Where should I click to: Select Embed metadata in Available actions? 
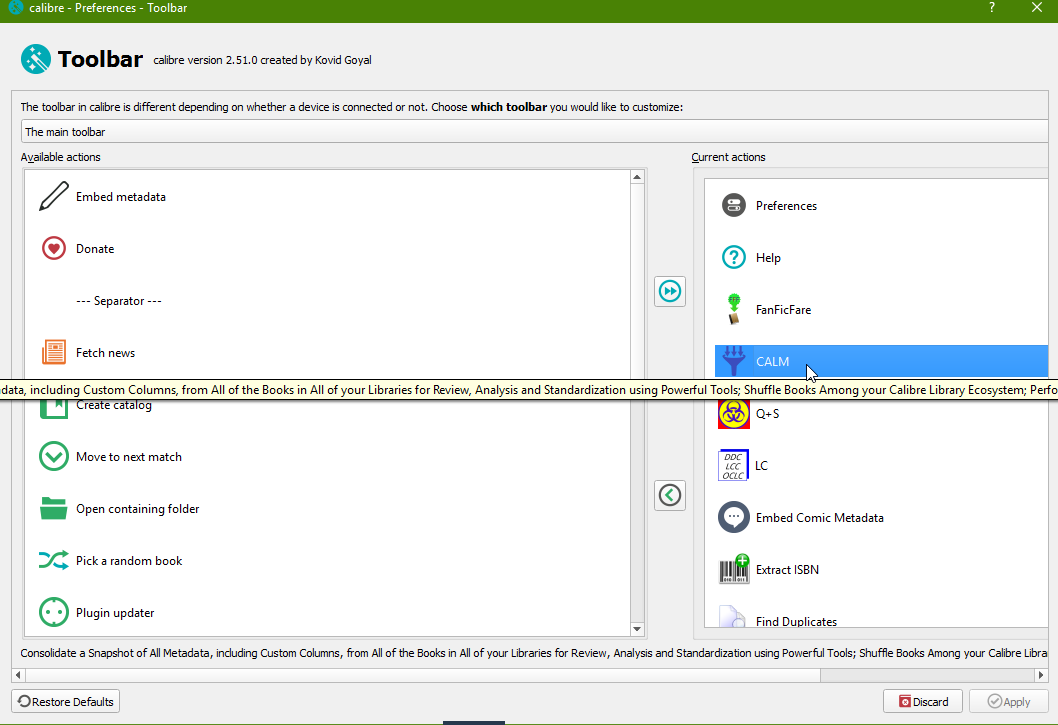coord(327,196)
